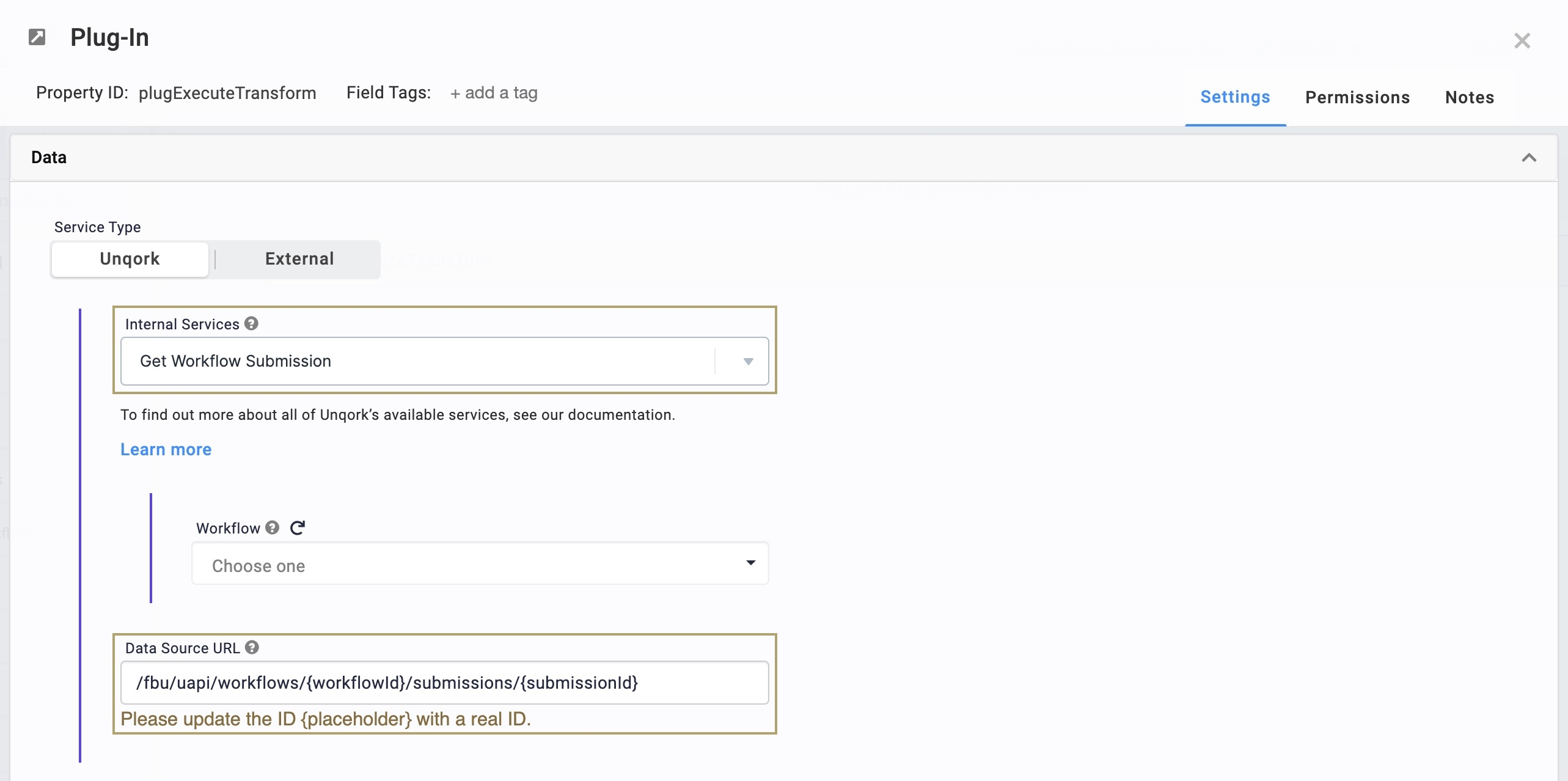
Task: Click the Get Workflow Submission value
Action: point(235,361)
